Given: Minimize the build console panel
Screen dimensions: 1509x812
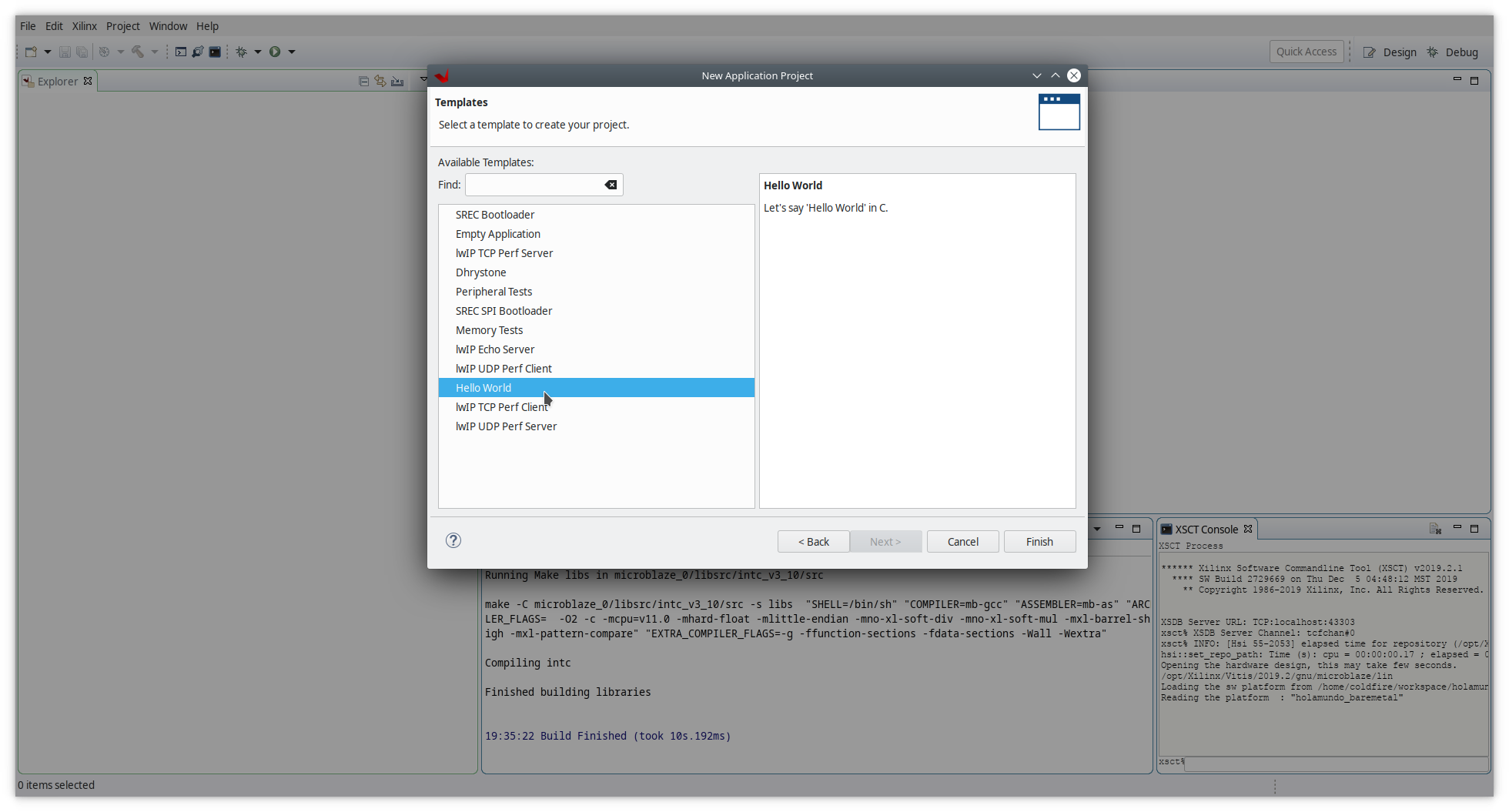Looking at the screenshot, I should (x=1119, y=528).
